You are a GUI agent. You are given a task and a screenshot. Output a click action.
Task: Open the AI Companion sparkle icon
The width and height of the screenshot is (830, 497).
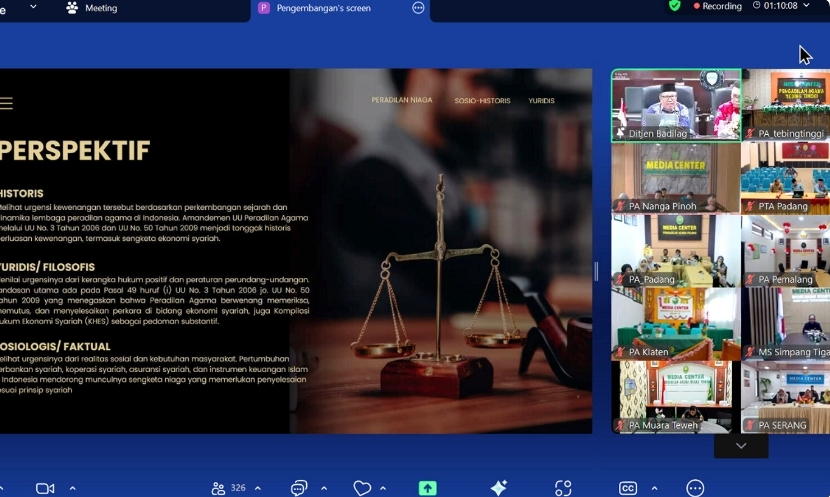[x=498, y=487]
